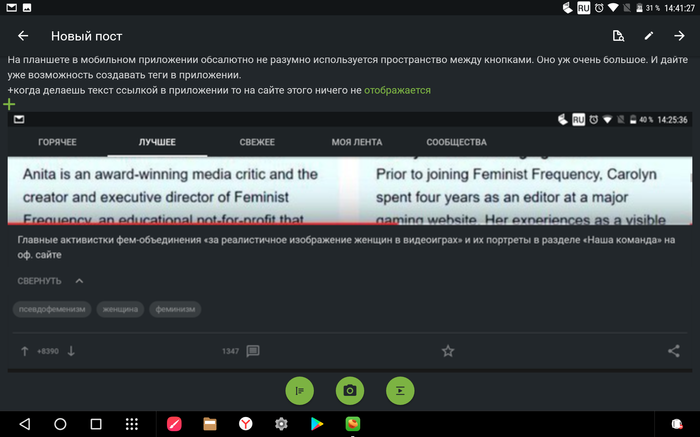
Task: Tap the 1347 comments count
Action: [x=230, y=351]
